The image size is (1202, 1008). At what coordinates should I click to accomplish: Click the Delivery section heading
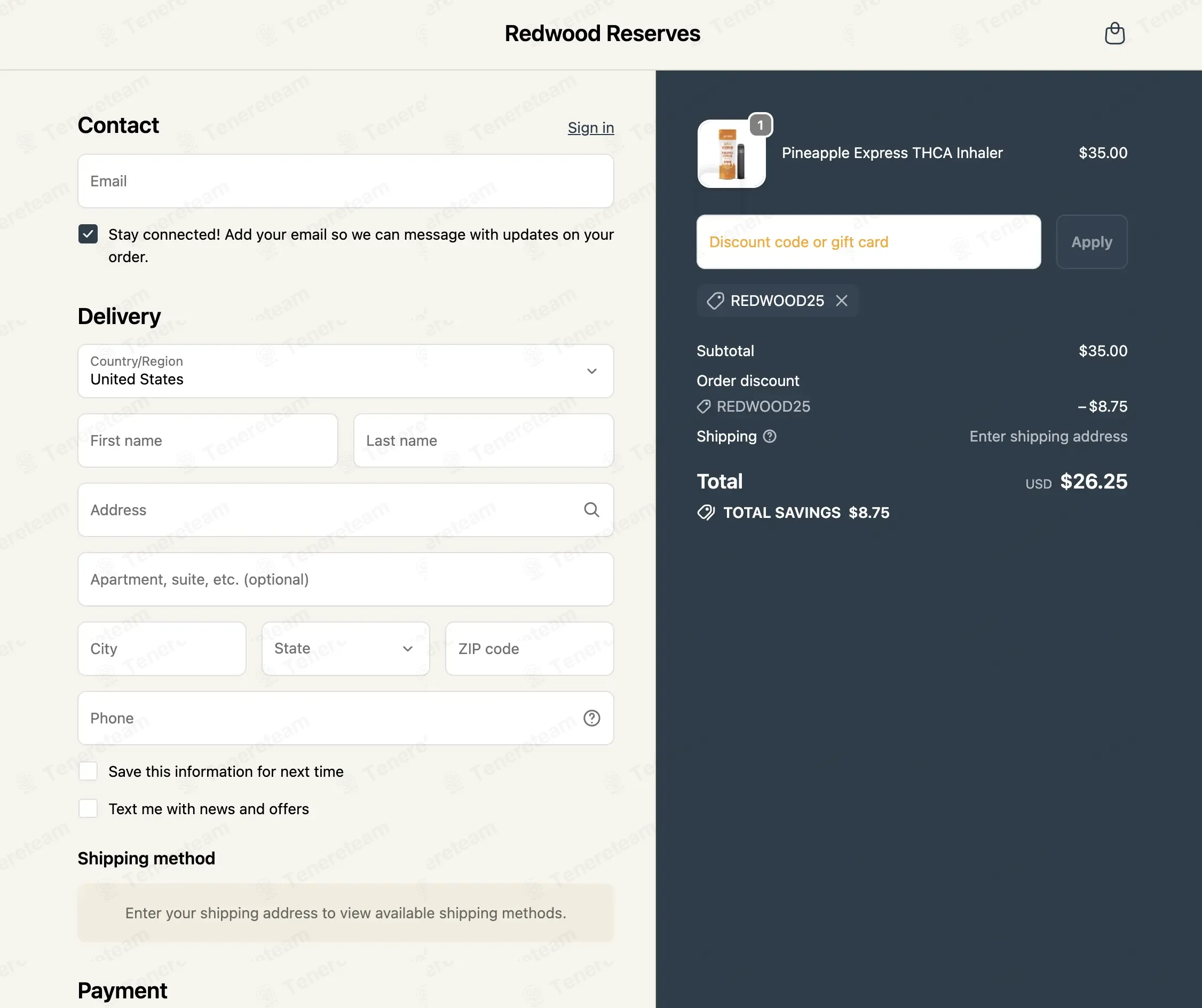pyautogui.click(x=119, y=316)
